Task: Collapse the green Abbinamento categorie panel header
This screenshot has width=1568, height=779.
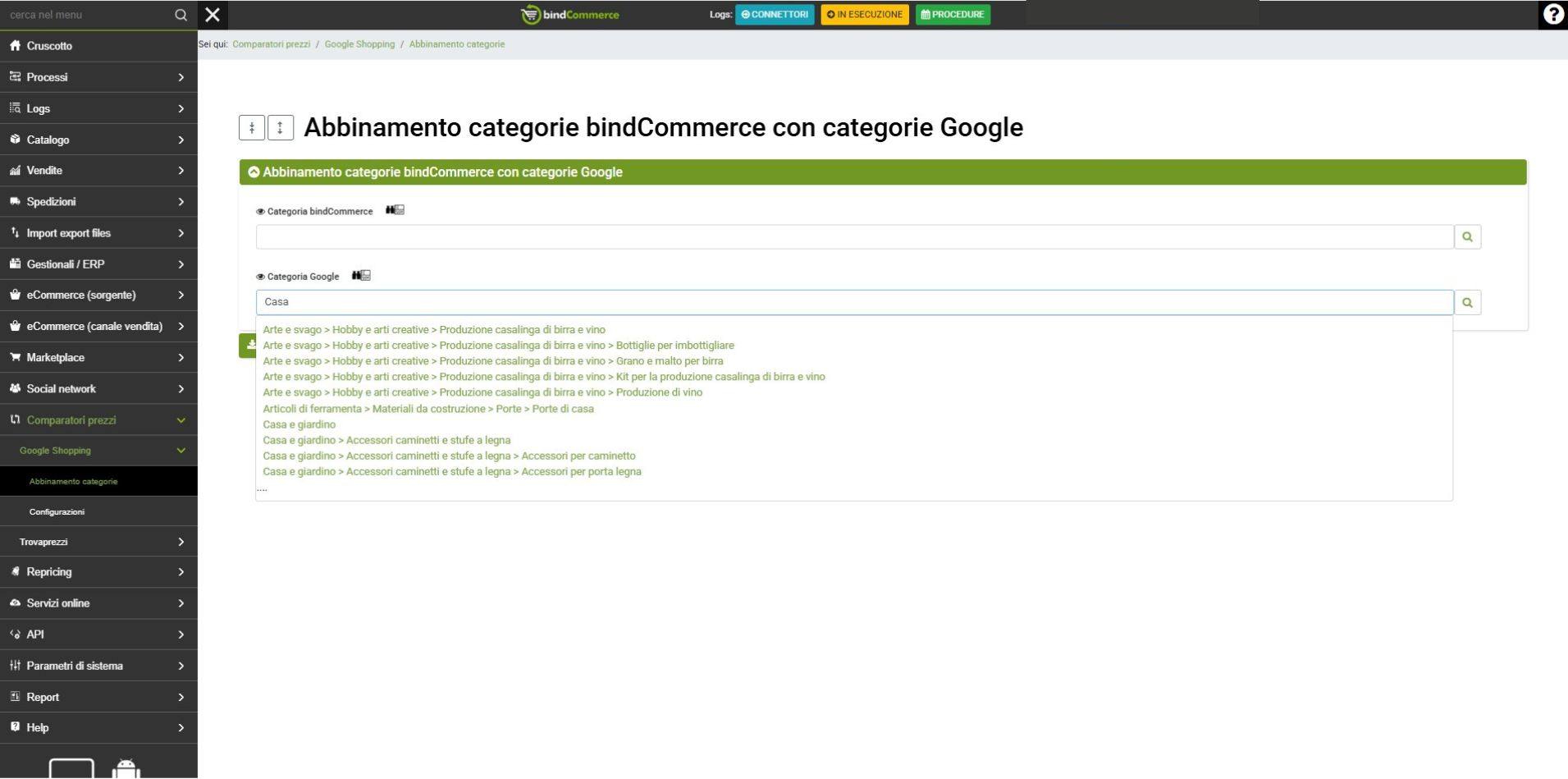Action: click(x=254, y=172)
